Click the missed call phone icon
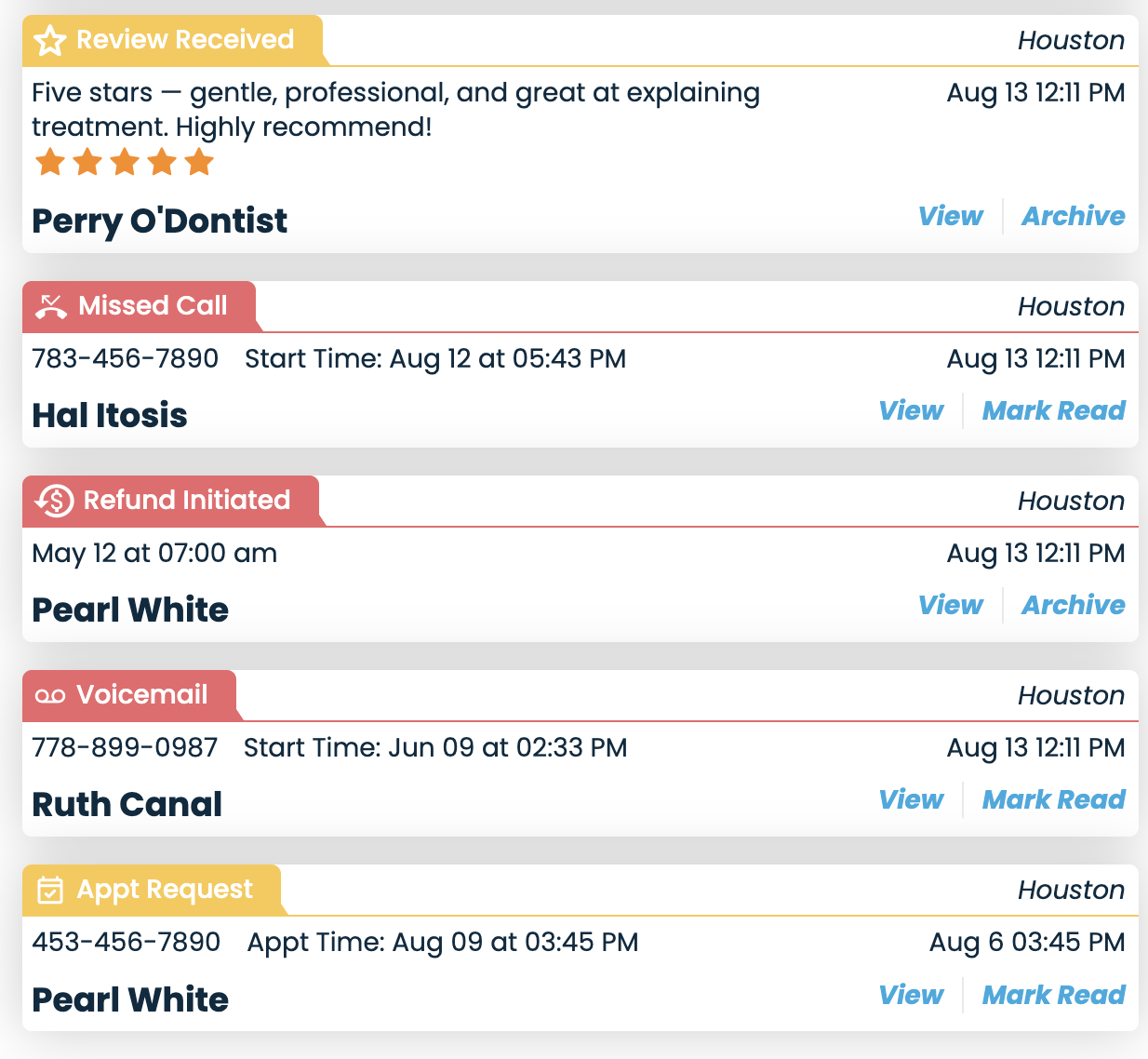Viewport: 1148px width, 1059px height. 51,306
